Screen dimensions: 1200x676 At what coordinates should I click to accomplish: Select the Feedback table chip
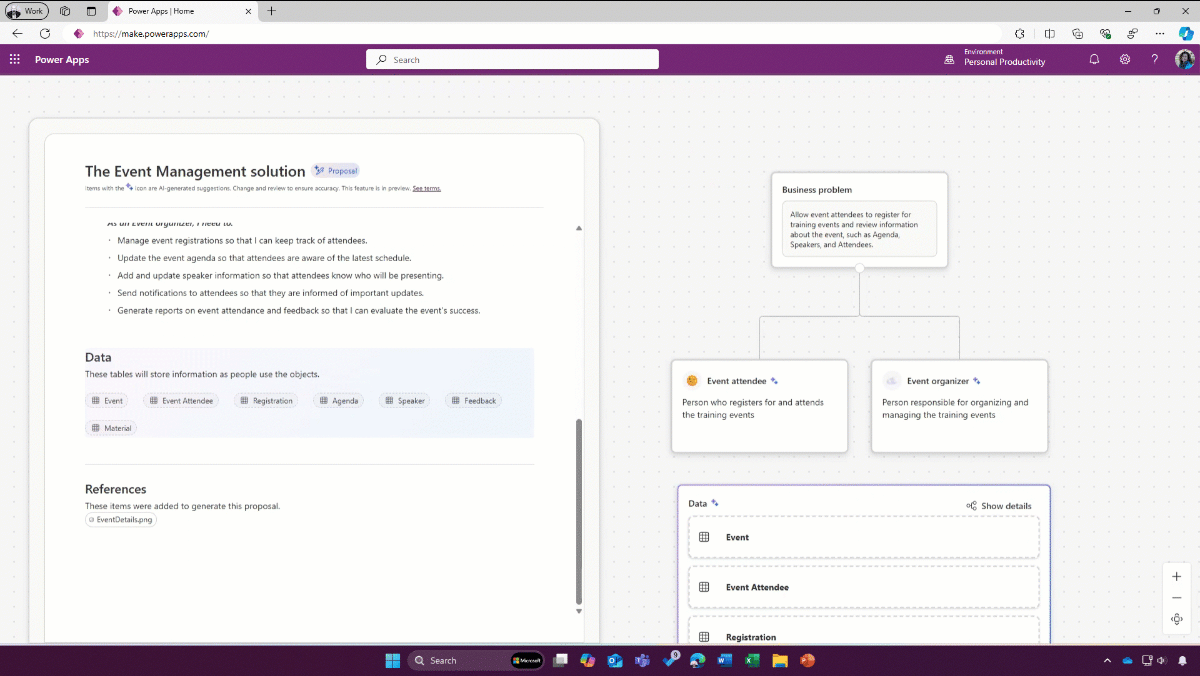coord(473,400)
